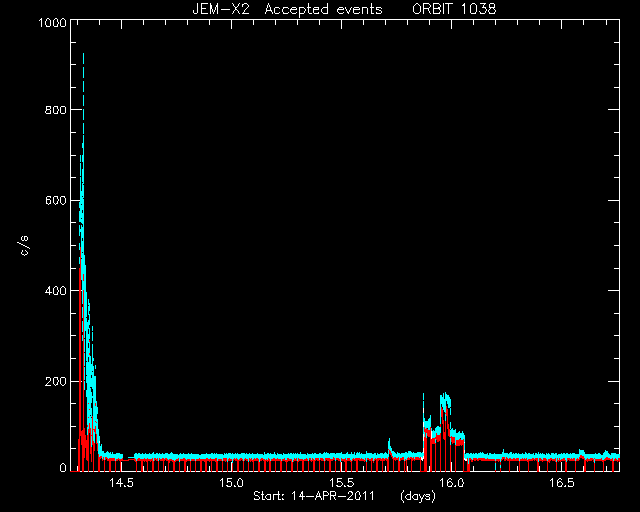Click the 15.5 x-axis tick label
The height and width of the screenshot is (512, 640).
coord(342,483)
